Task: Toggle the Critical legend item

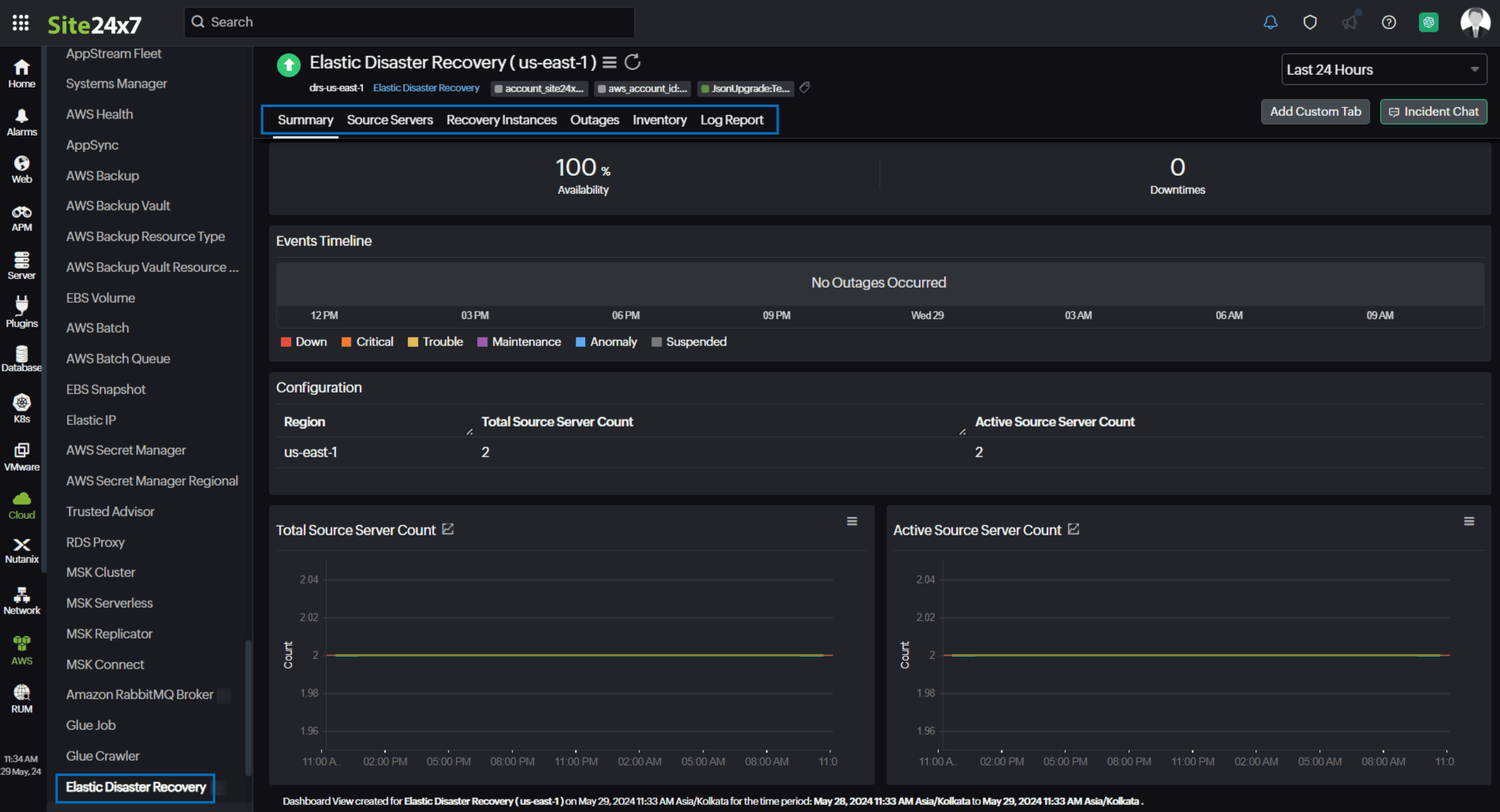Action: pos(367,341)
